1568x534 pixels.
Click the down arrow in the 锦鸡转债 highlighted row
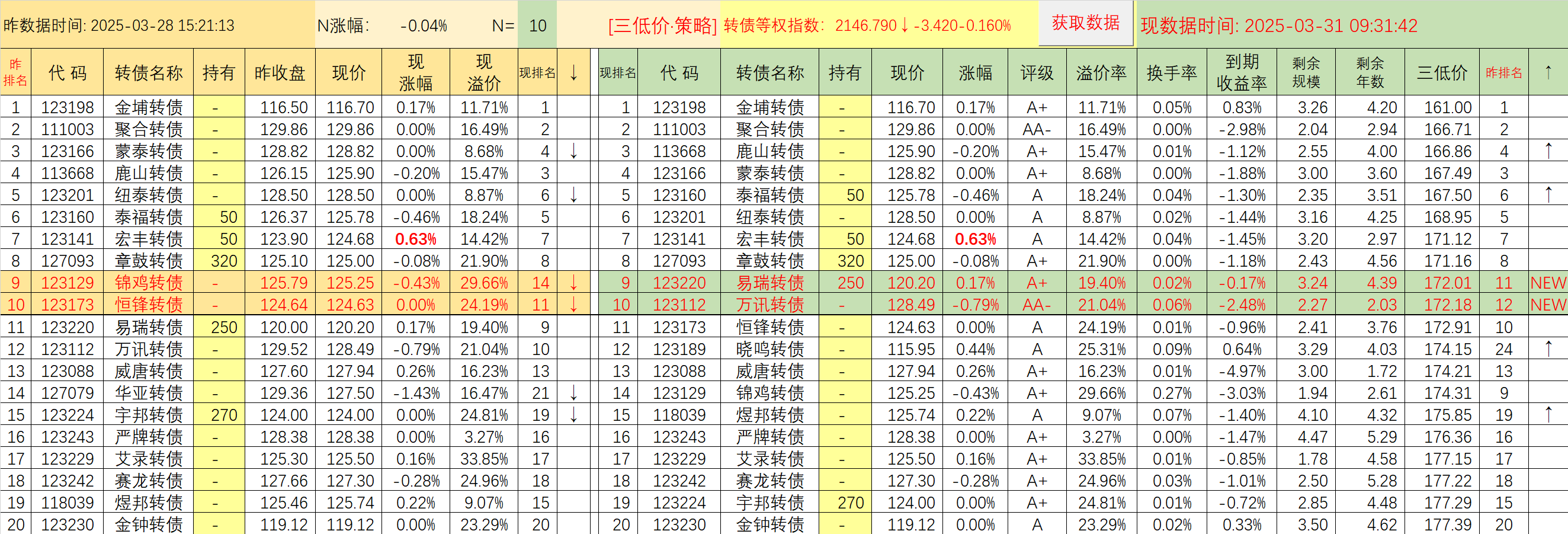click(x=573, y=283)
